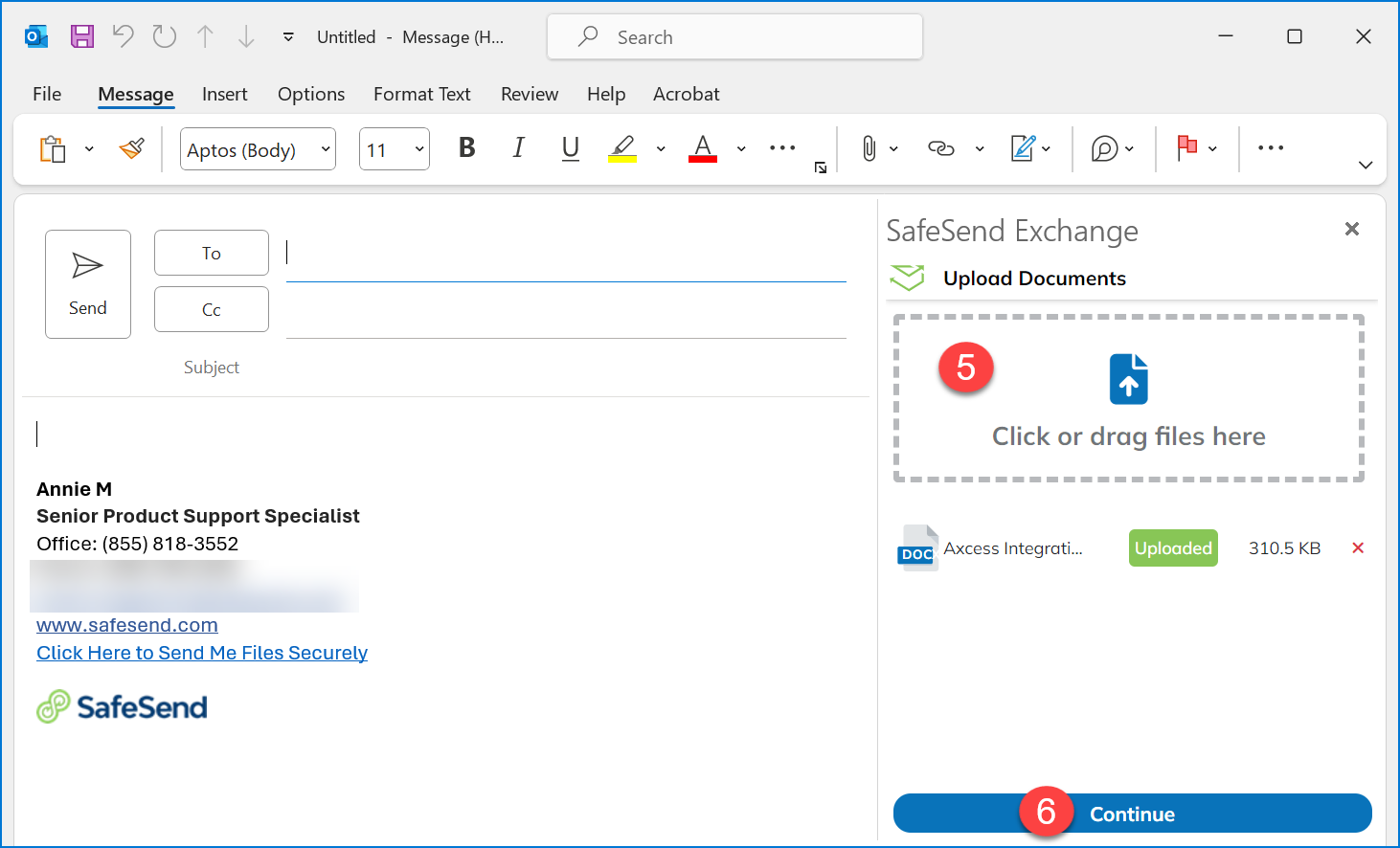Click the Dictate speech icon
This screenshot has height=848, width=1400.
click(x=1106, y=148)
